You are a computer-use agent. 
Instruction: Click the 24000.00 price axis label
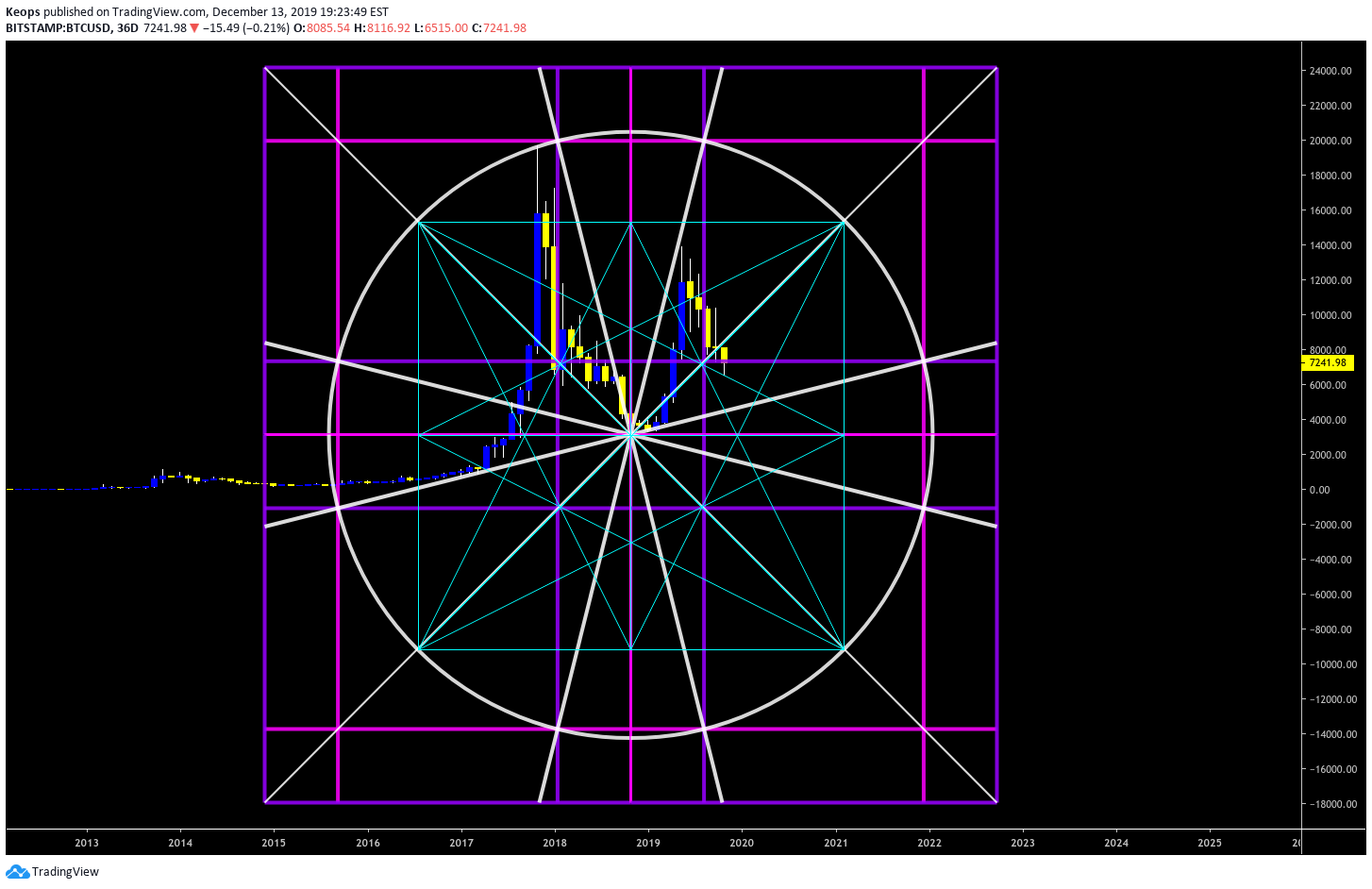click(x=1330, y=71)
